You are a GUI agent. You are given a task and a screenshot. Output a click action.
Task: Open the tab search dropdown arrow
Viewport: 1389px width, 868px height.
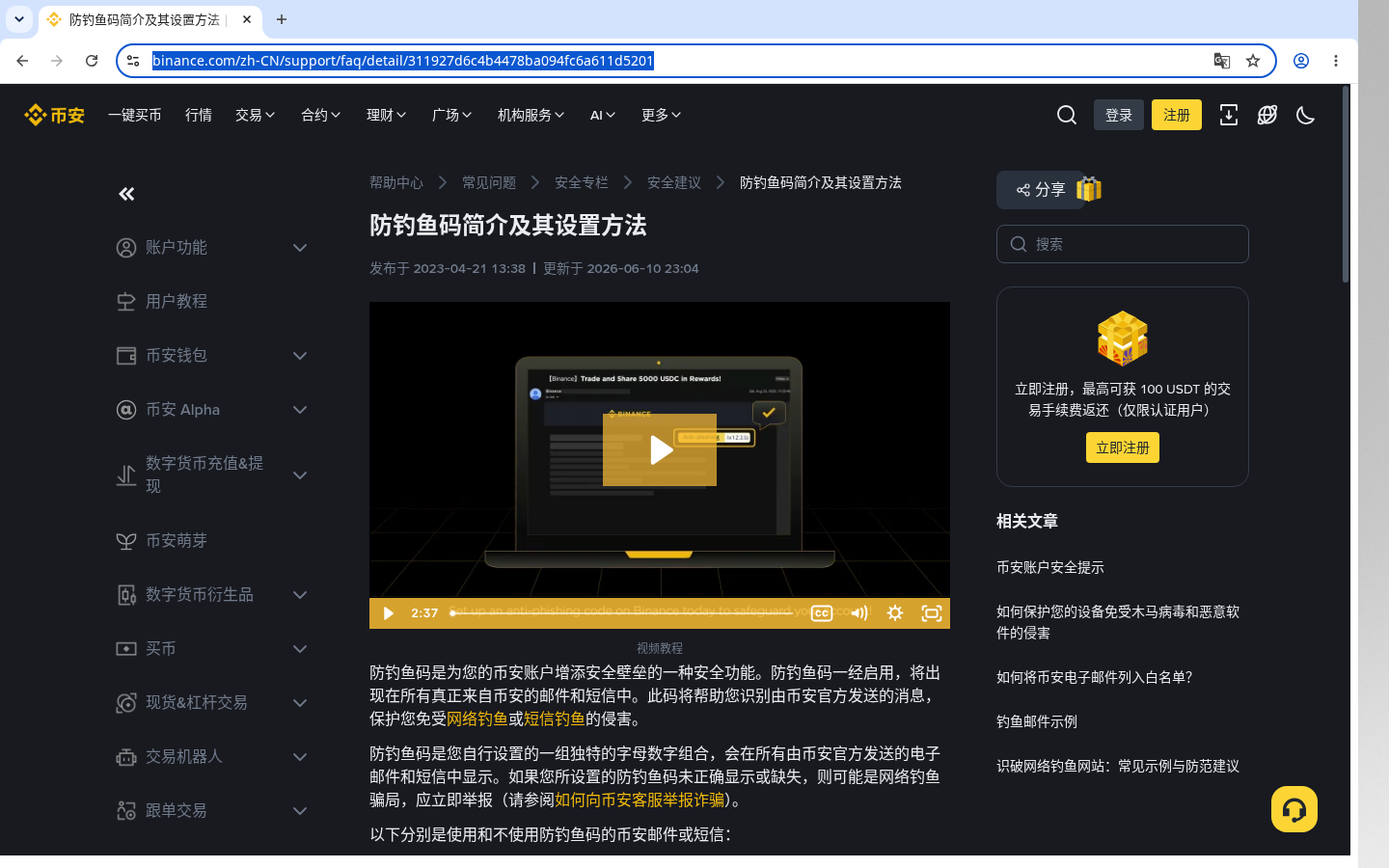[19, 19]
